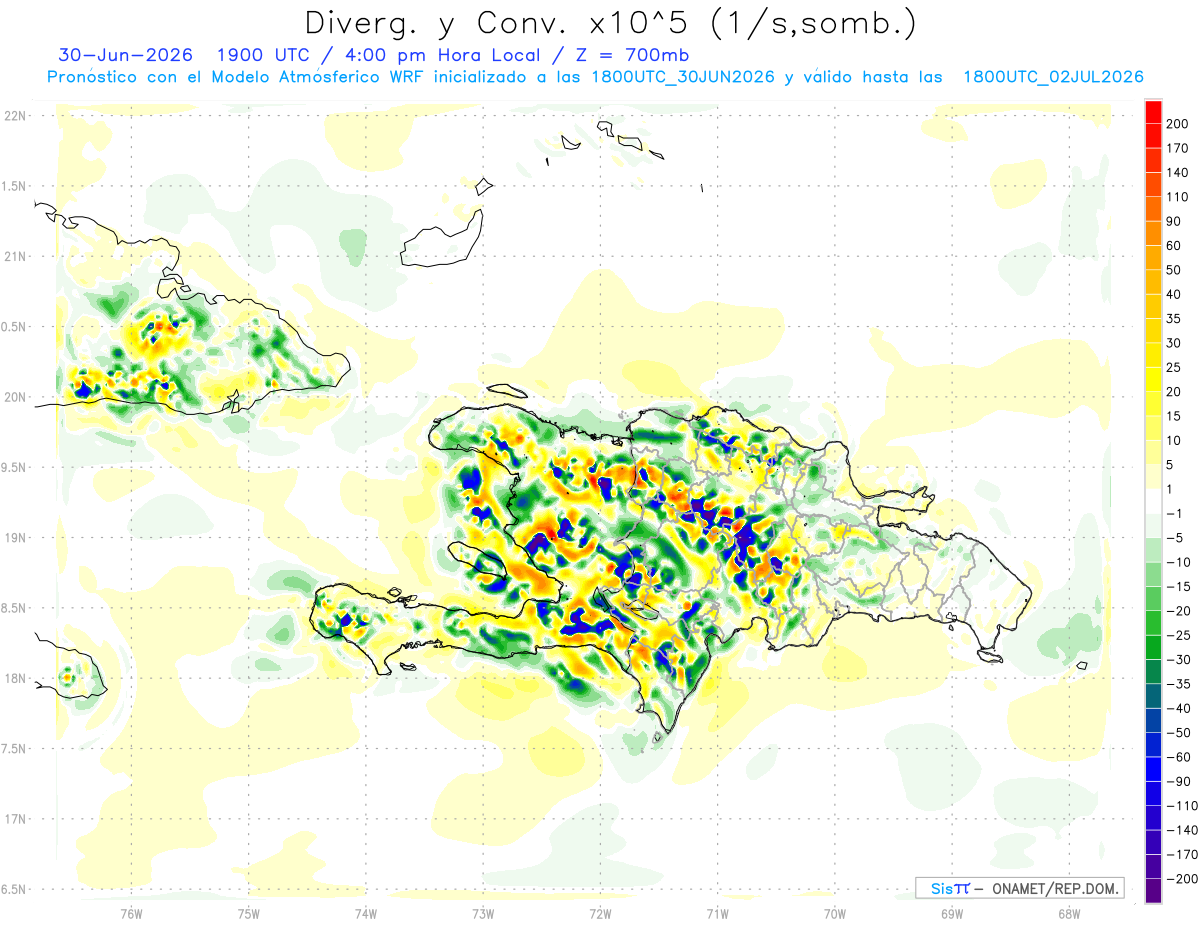
Task: Click the valid-until stamp '1800UTC_02JUL2026'
Action: point(1053,77)
